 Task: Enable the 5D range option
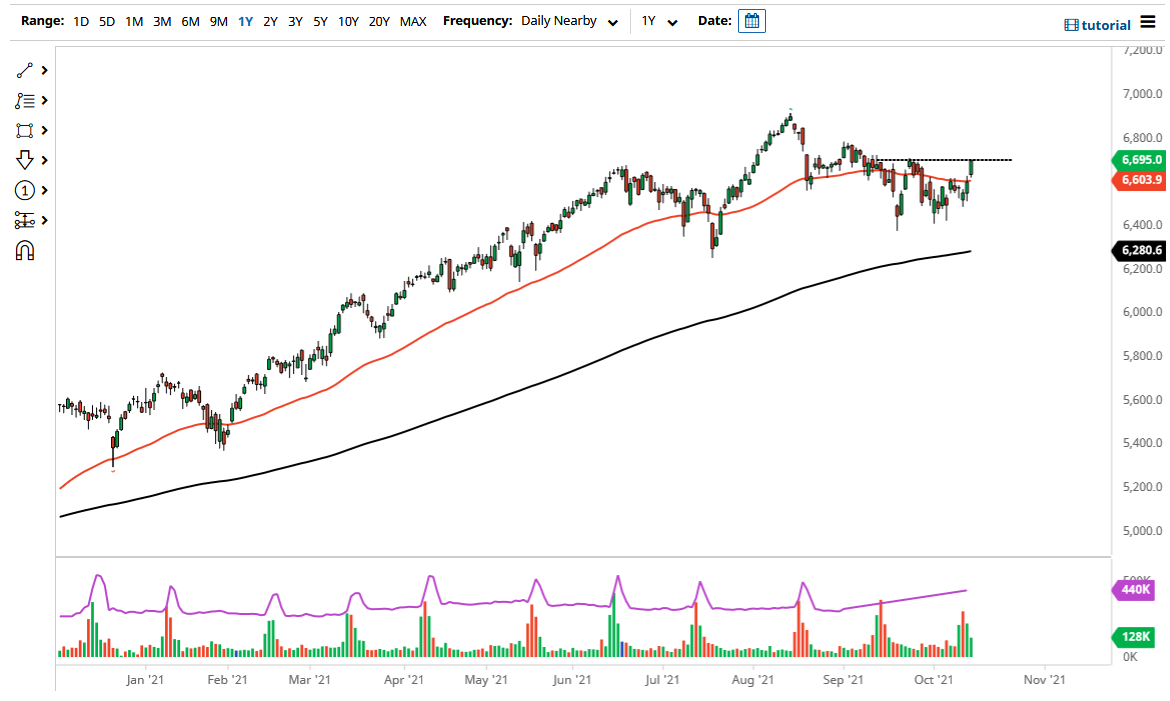pos(106,20)
